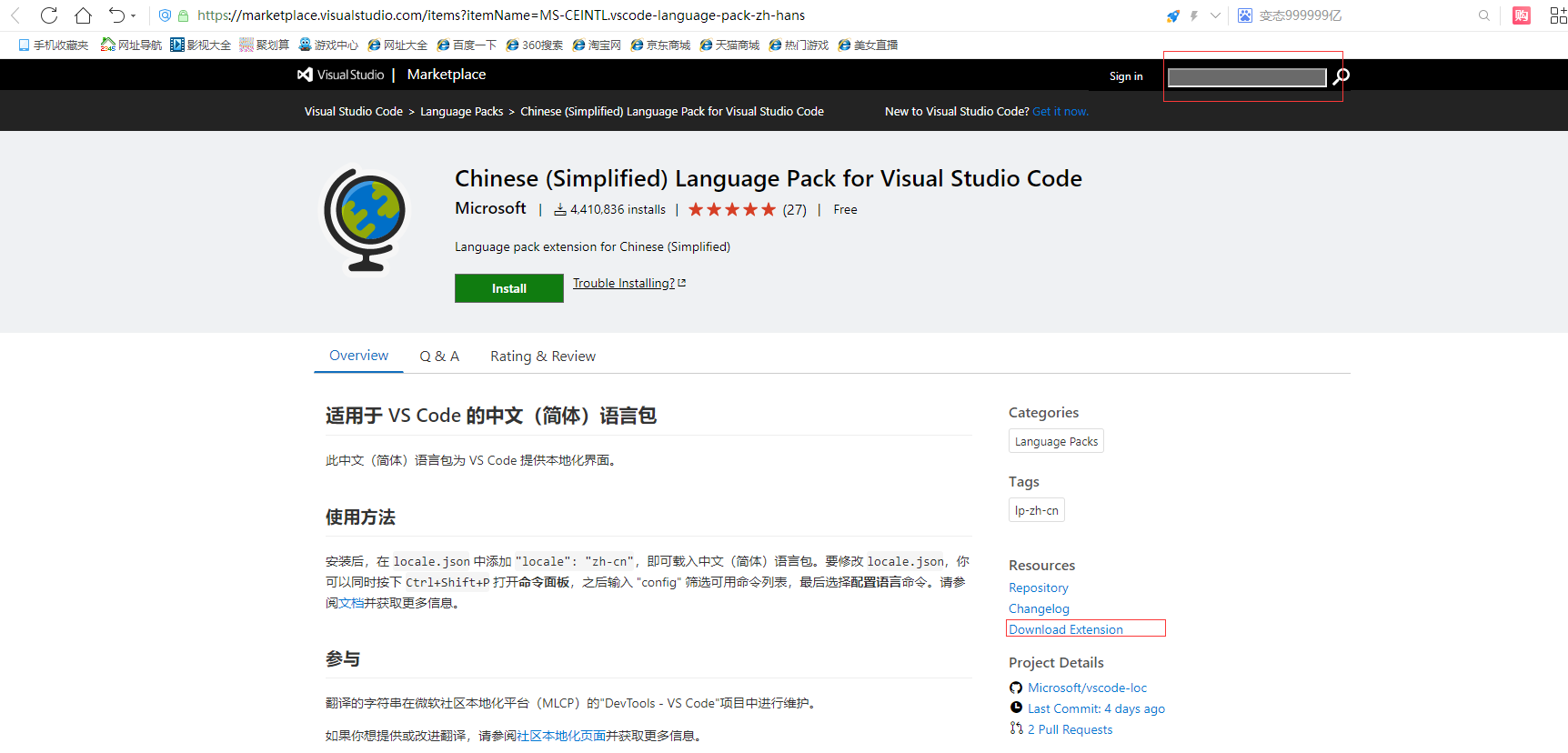Open the 网址导航 bookmark
1568x753 pixels.
point(131,45)
